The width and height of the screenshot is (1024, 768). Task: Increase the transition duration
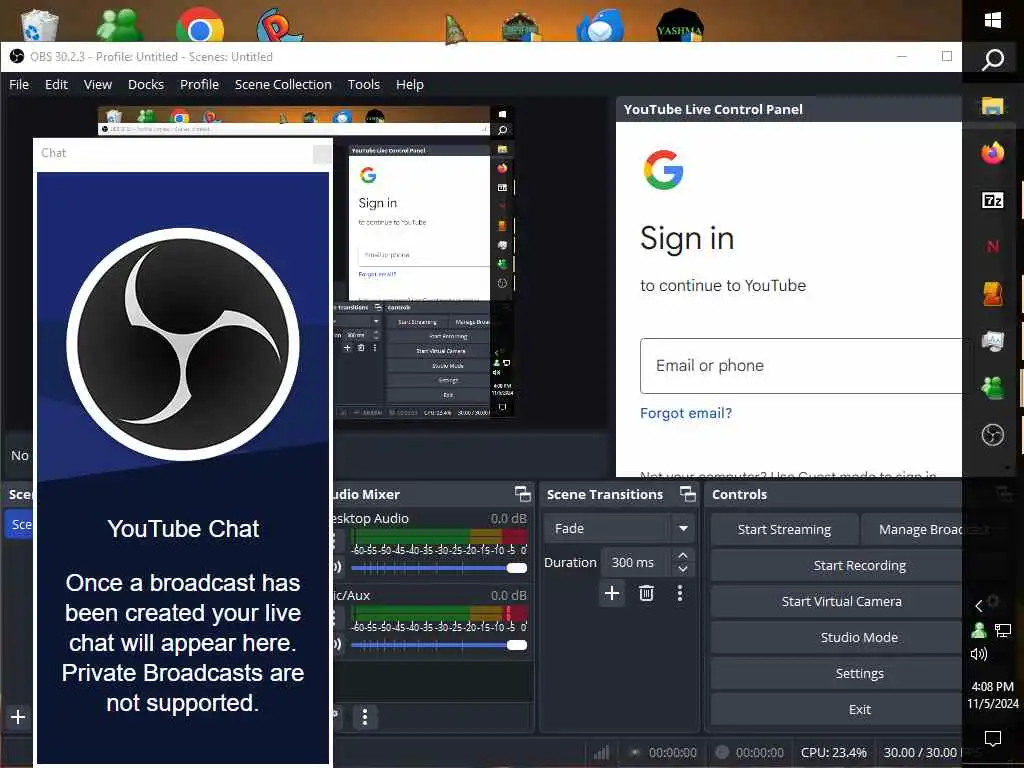pyautogui.click(x=682, y=556)
